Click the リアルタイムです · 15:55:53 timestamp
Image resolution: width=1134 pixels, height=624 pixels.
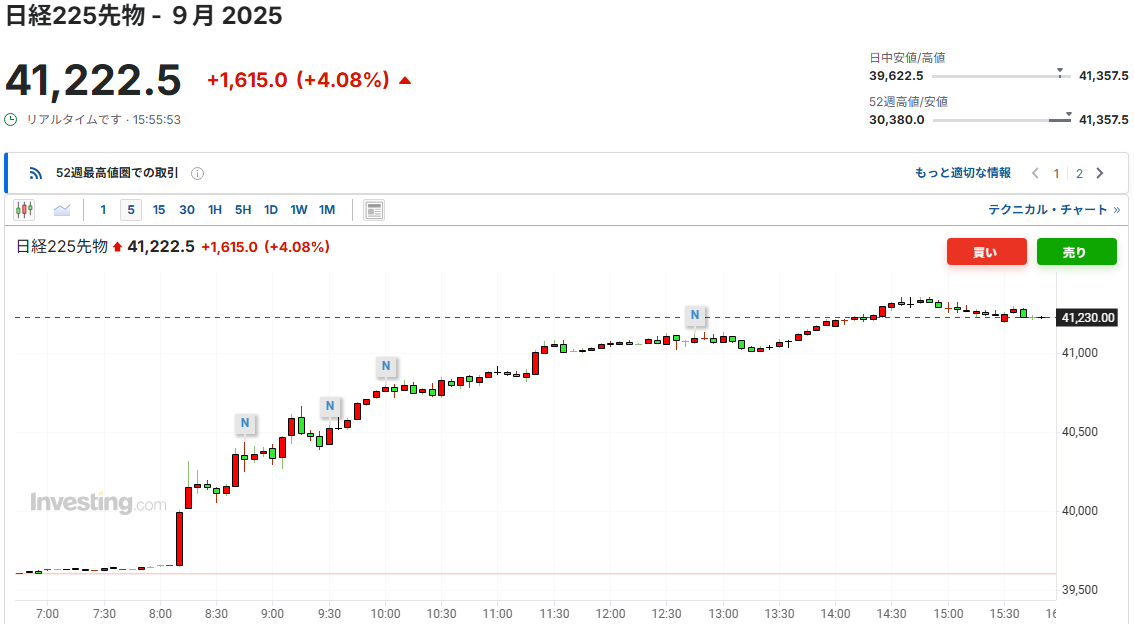103,119
